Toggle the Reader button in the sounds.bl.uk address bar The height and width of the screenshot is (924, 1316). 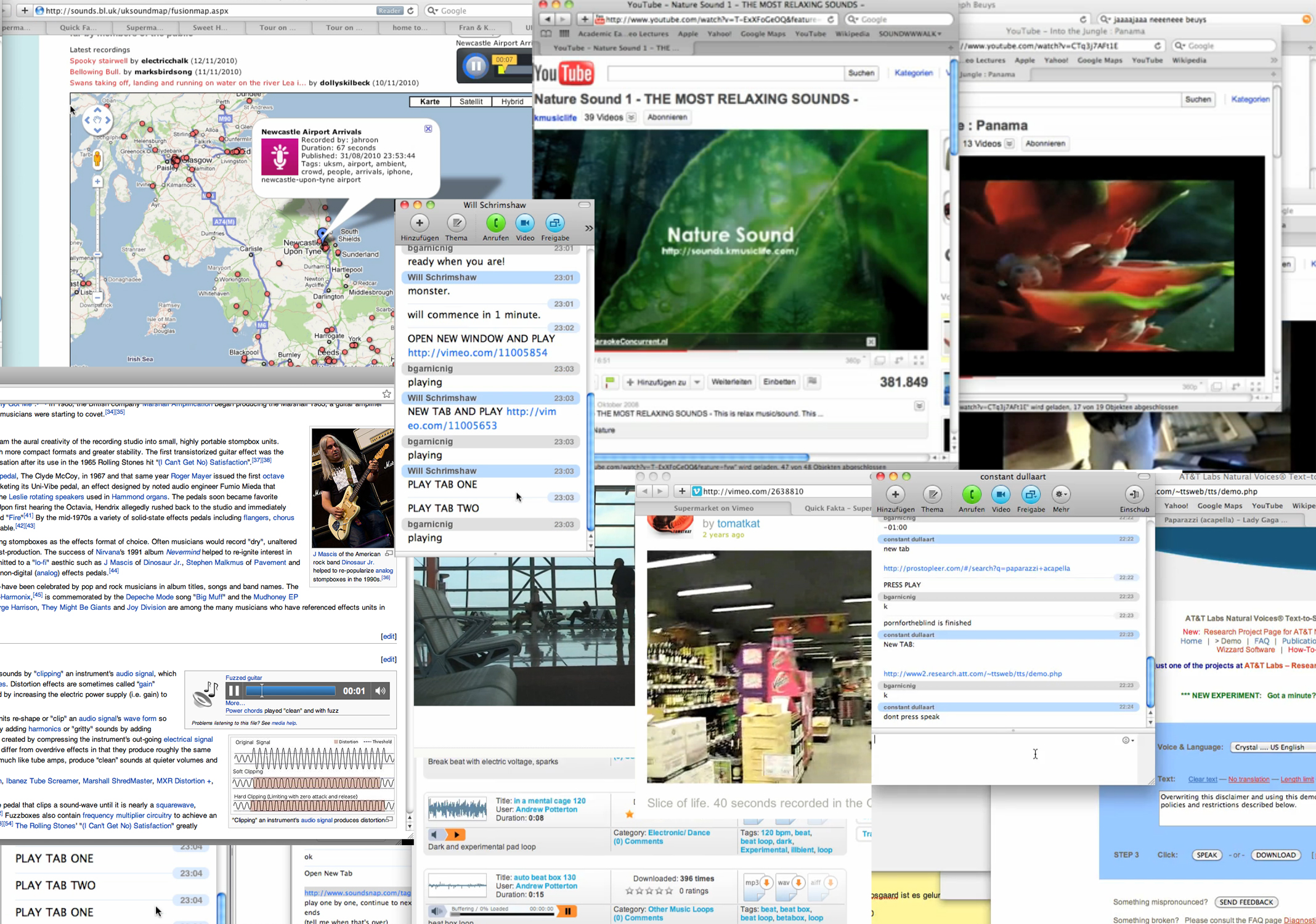point(389,10)
